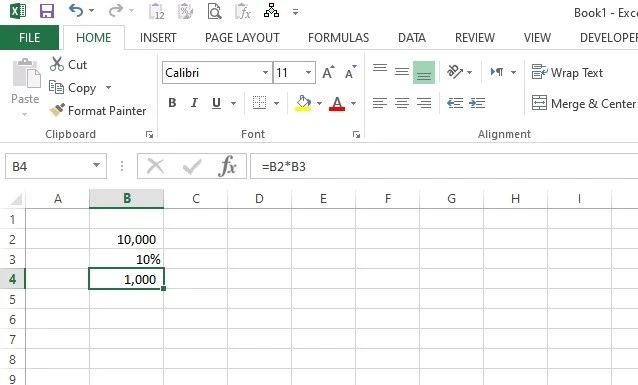Apply red Font Color A
This screenshot has width=638, height=385.
coord(337,103)
